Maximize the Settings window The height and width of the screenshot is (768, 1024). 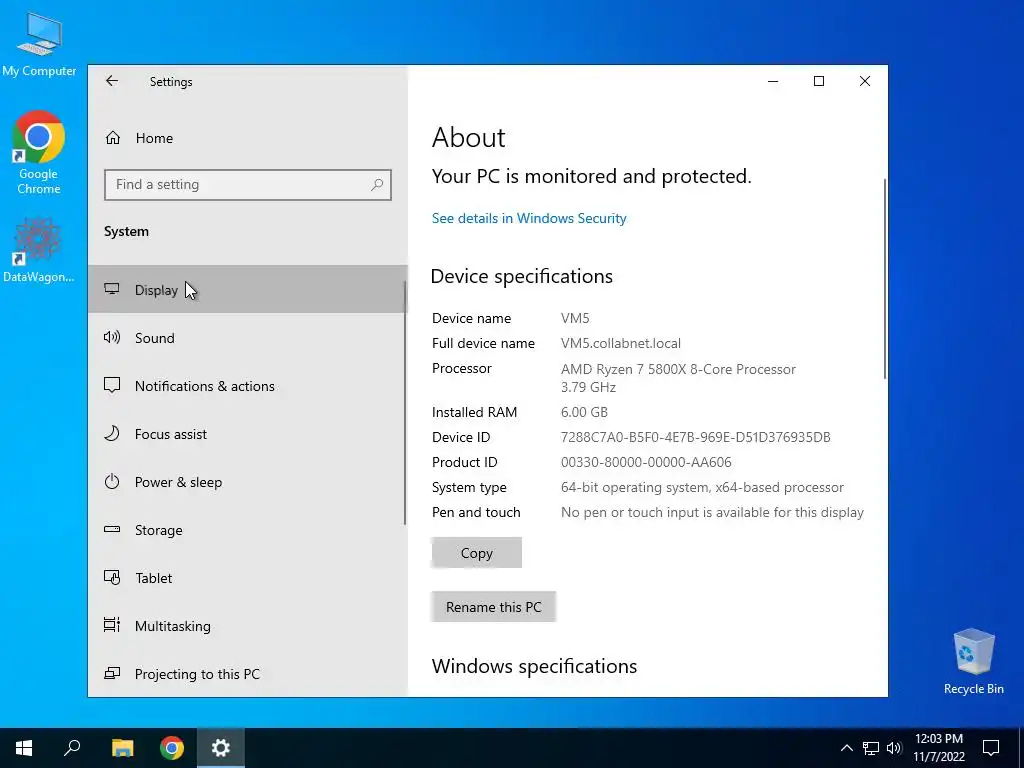(819, 81)
